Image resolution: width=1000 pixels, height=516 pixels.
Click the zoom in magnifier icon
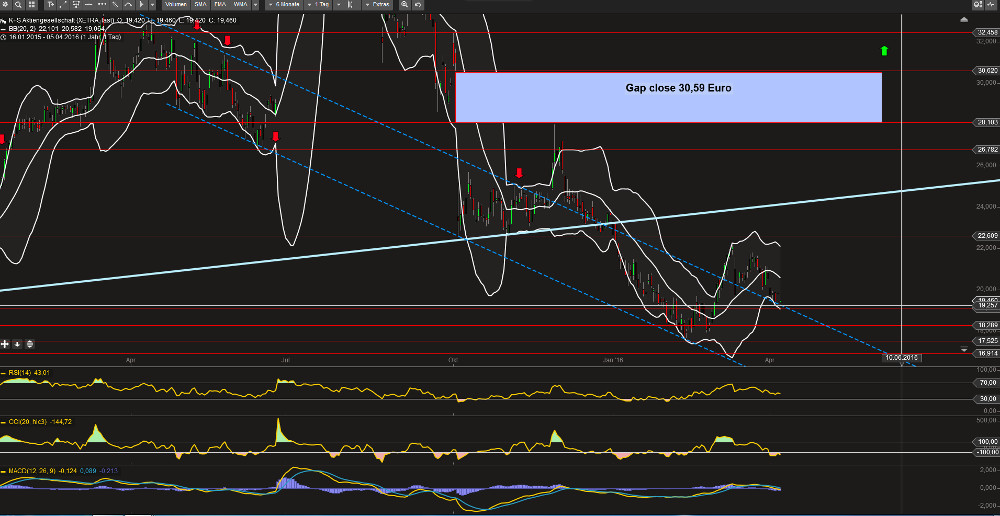pos(404,4)
